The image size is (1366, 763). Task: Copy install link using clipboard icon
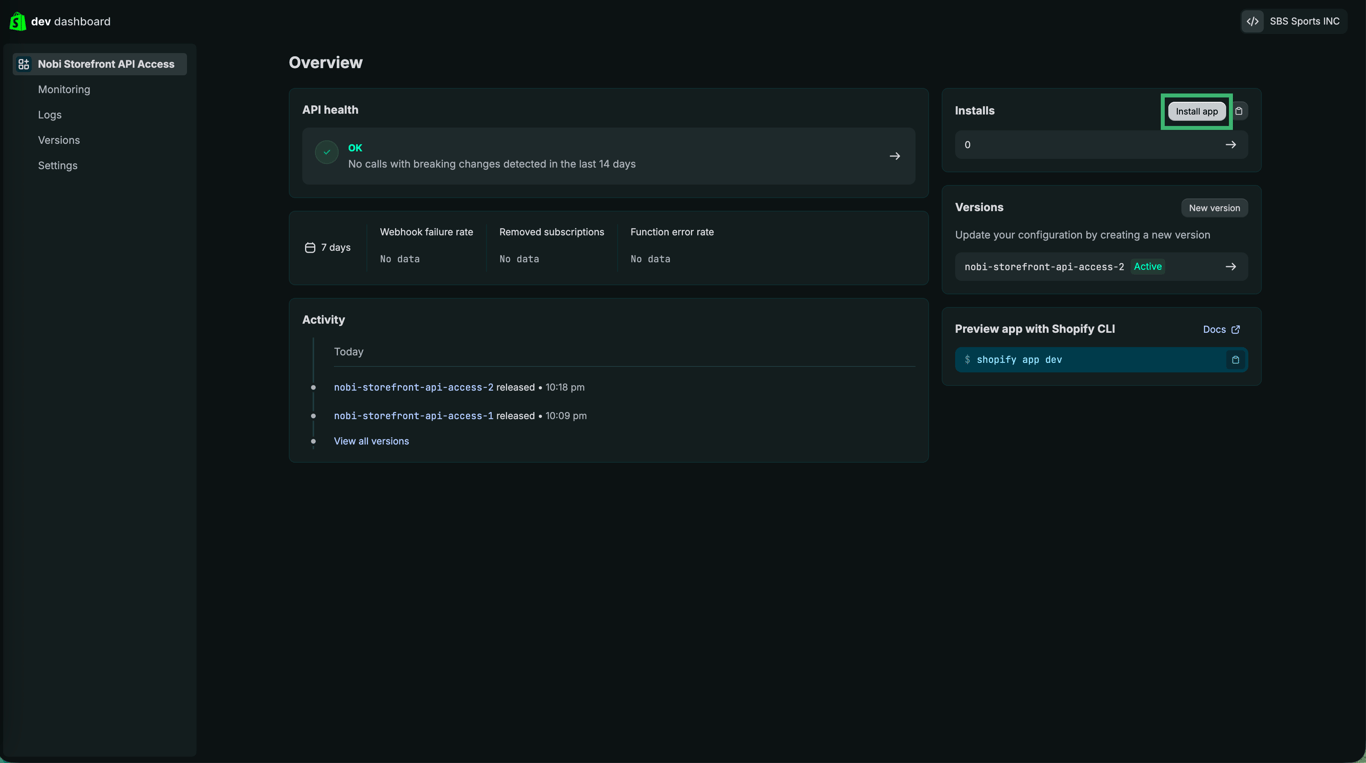(1239, 111)
